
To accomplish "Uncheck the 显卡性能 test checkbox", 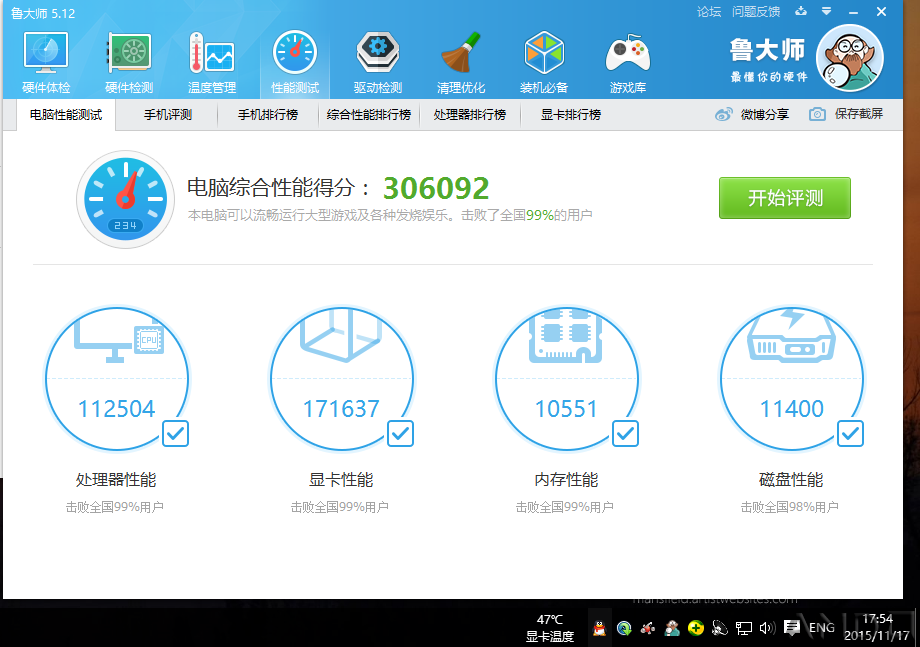I will tap(400, 433).
